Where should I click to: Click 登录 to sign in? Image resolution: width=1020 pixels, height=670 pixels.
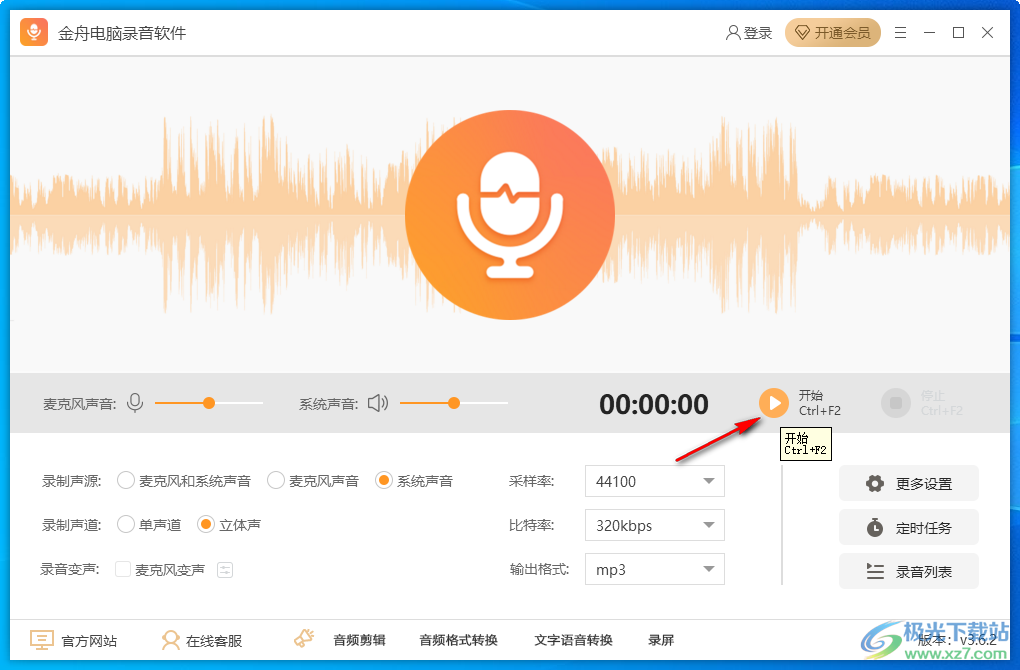click(749, 32)
